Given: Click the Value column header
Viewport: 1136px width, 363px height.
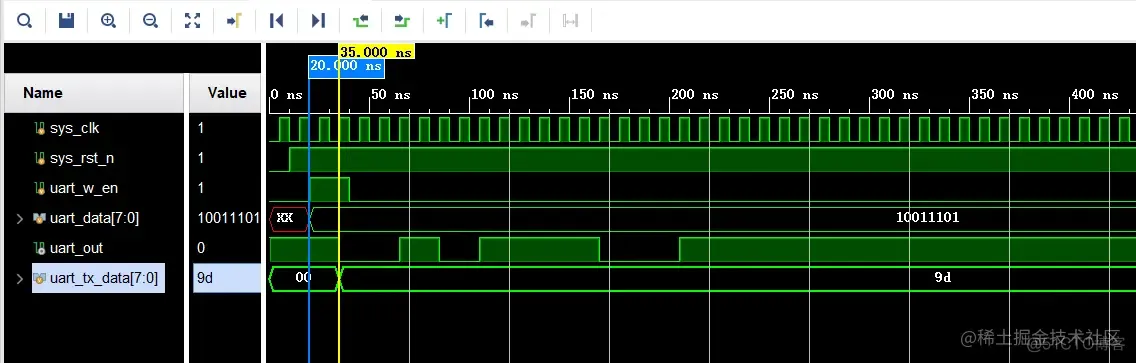Looking at the screenshot, I should coord(227,93).
